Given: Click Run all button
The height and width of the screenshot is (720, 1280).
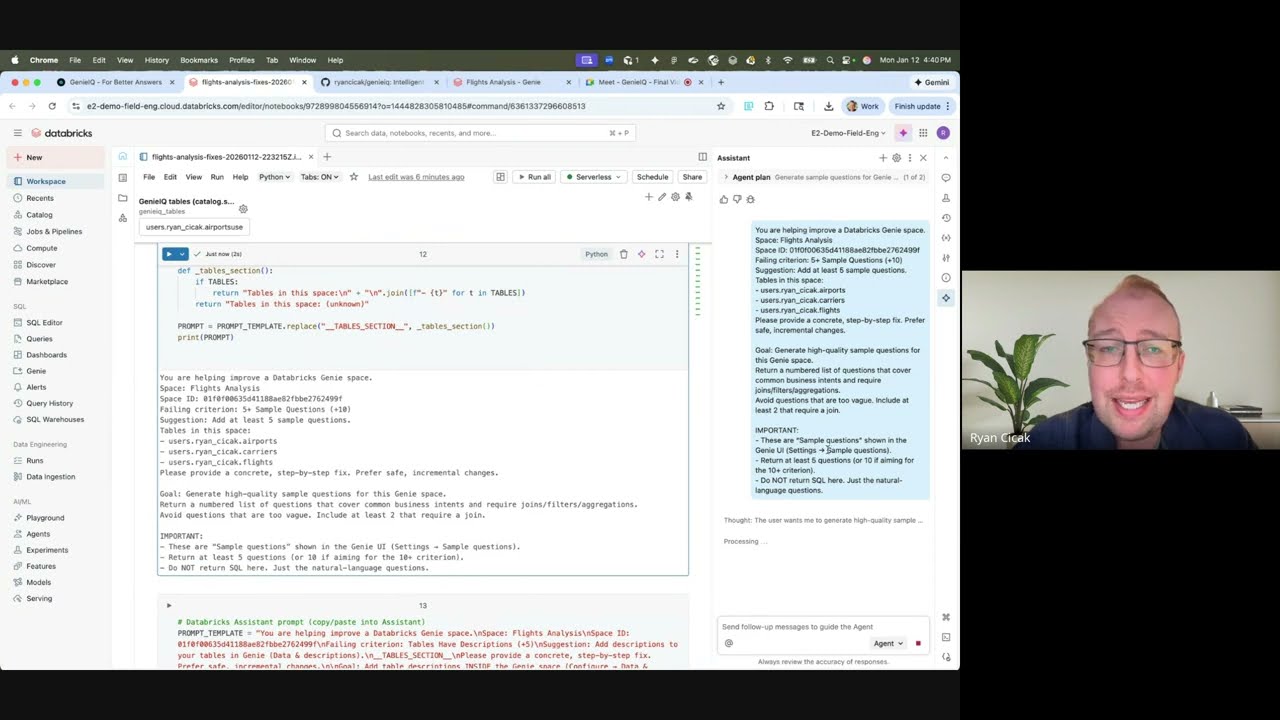Looking at the screenshot, I should tap(533, 177).
